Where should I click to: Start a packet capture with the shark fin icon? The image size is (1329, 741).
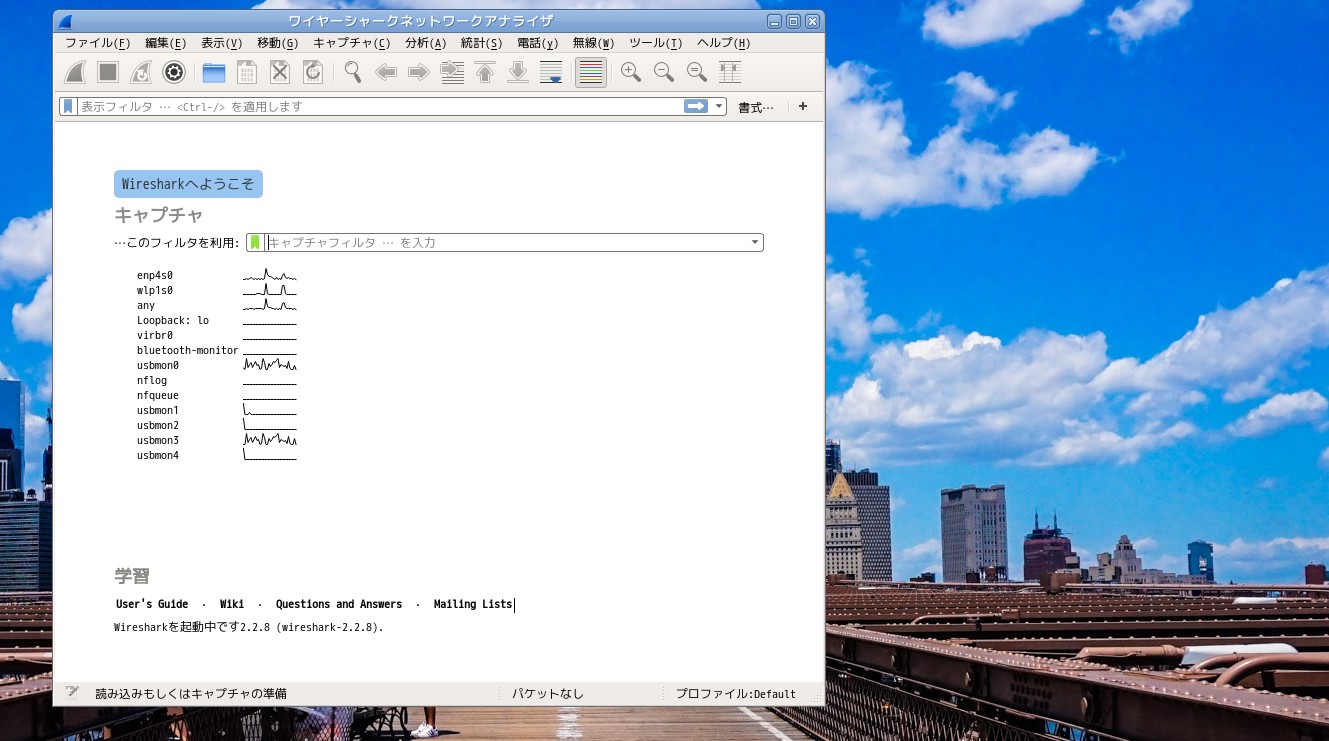(76, 72)
